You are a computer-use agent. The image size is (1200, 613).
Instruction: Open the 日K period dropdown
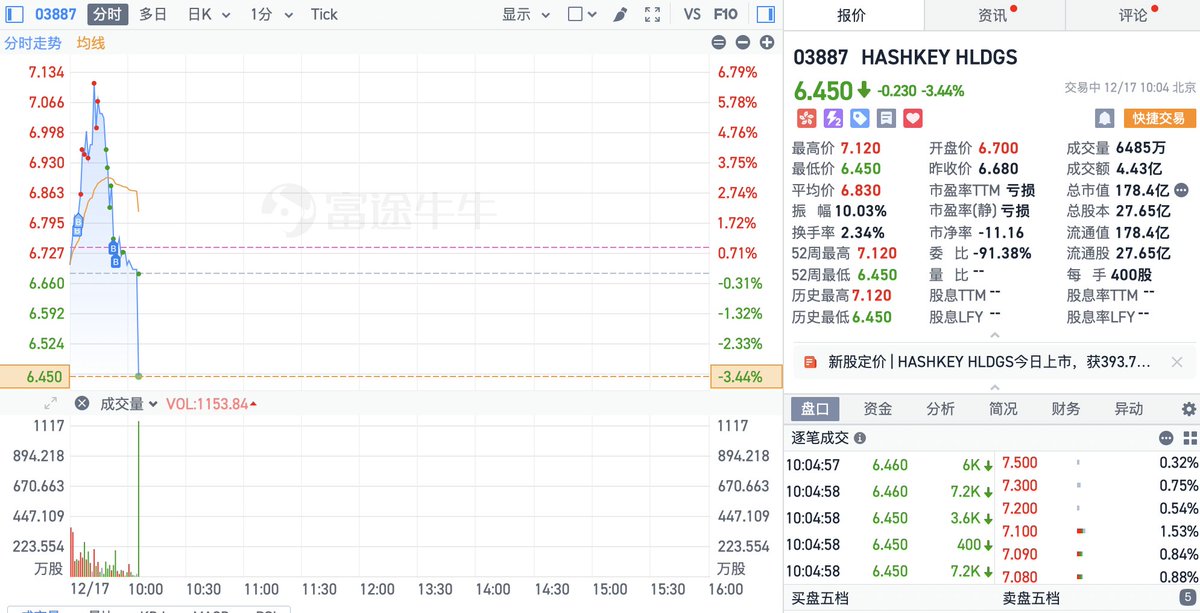(210, 14)
